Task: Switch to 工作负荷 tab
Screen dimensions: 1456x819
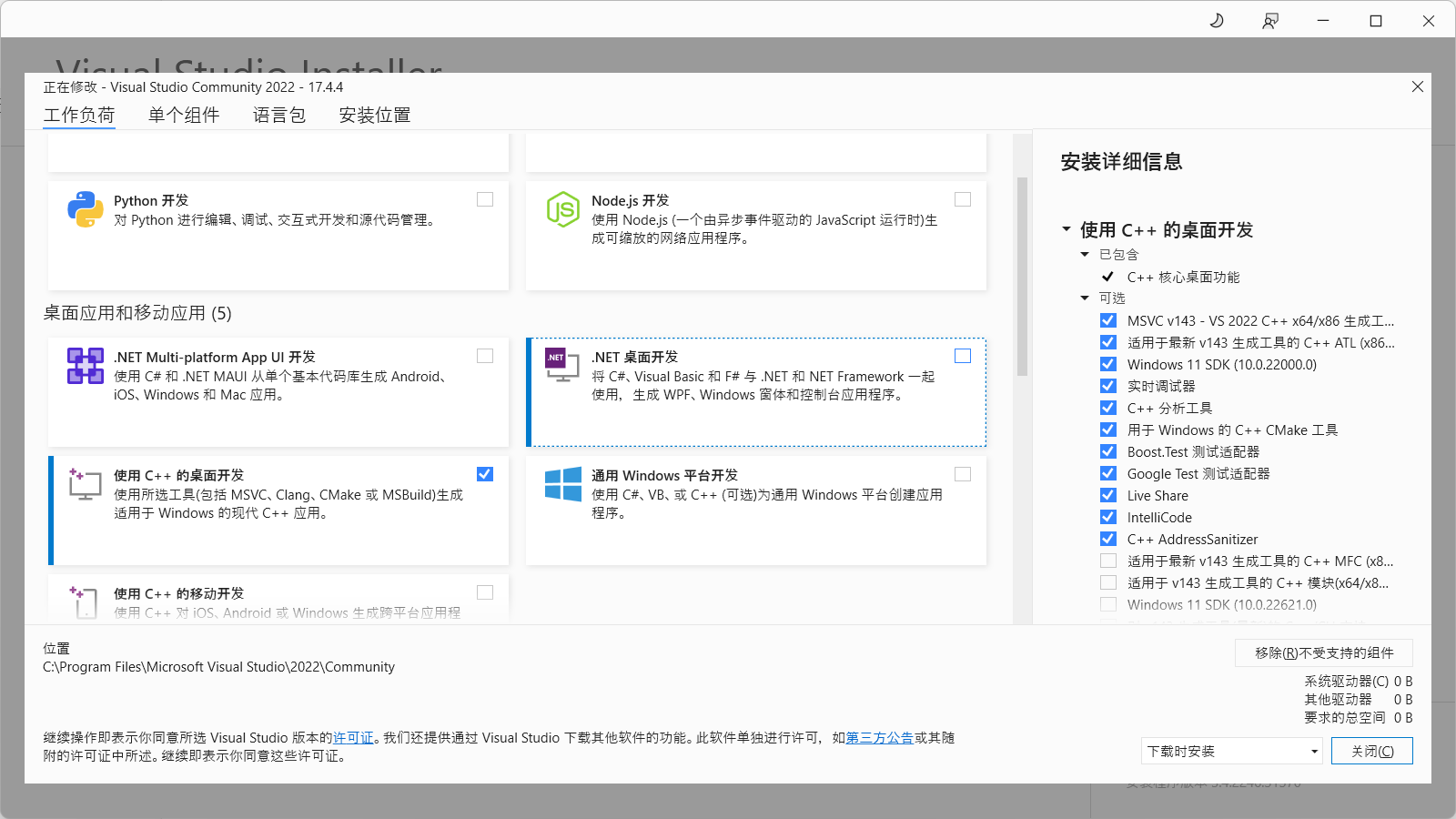Action: [79, 116]
